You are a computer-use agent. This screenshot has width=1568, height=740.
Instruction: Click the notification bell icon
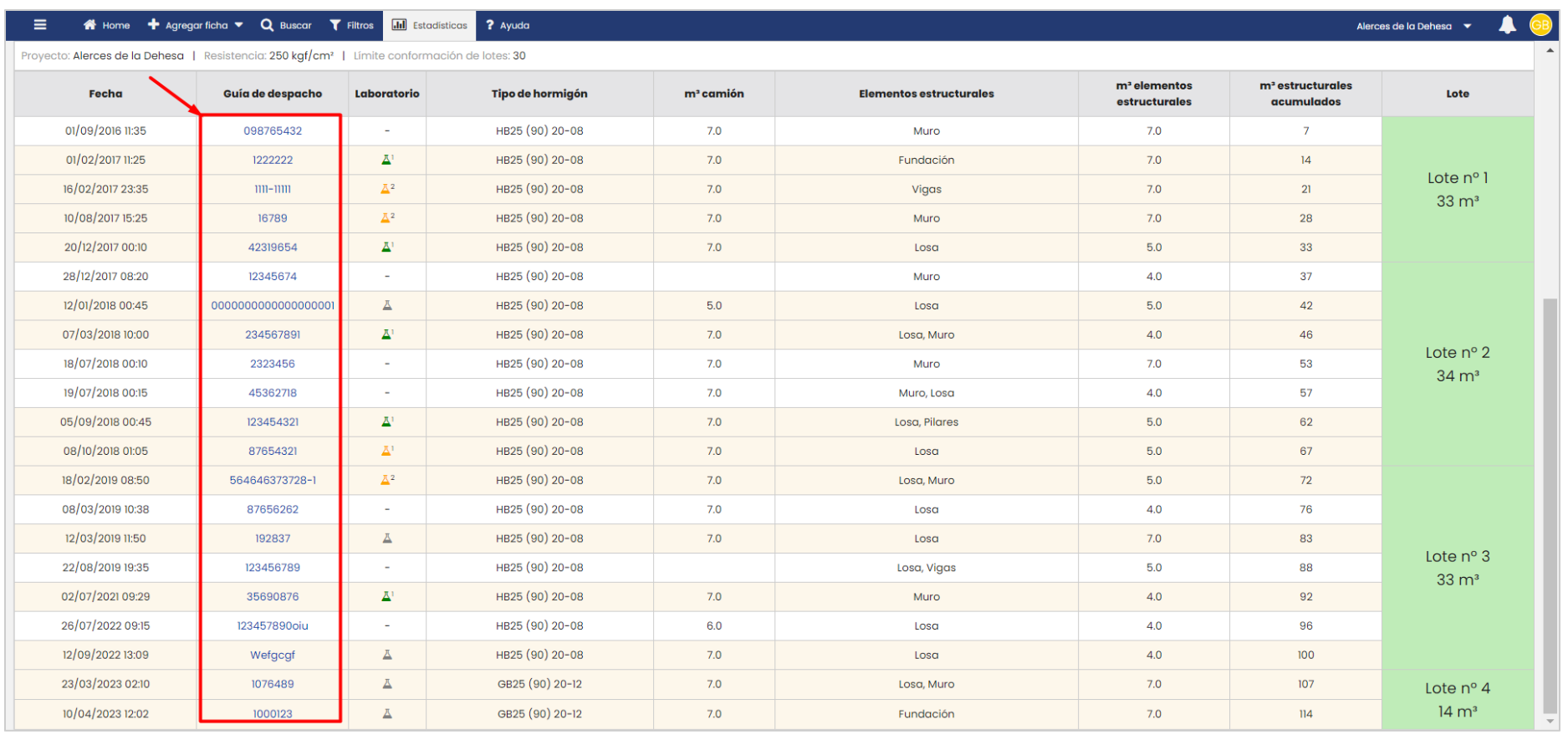(1507, 25)
